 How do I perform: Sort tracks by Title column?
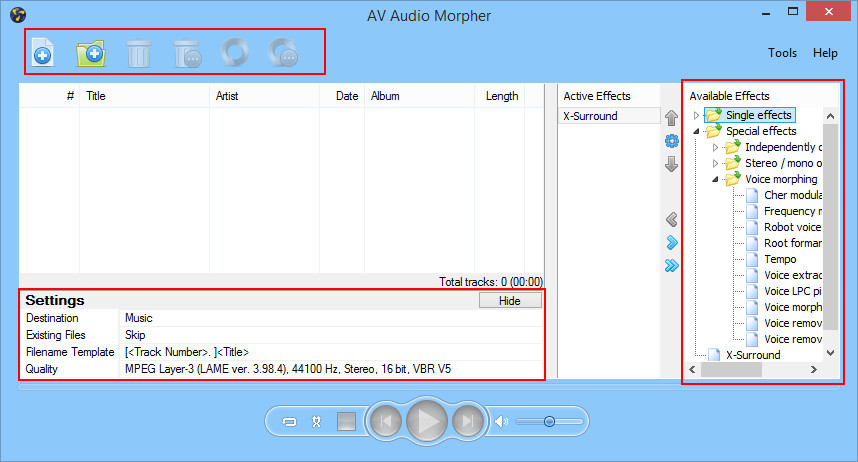[x=144, y=96]
